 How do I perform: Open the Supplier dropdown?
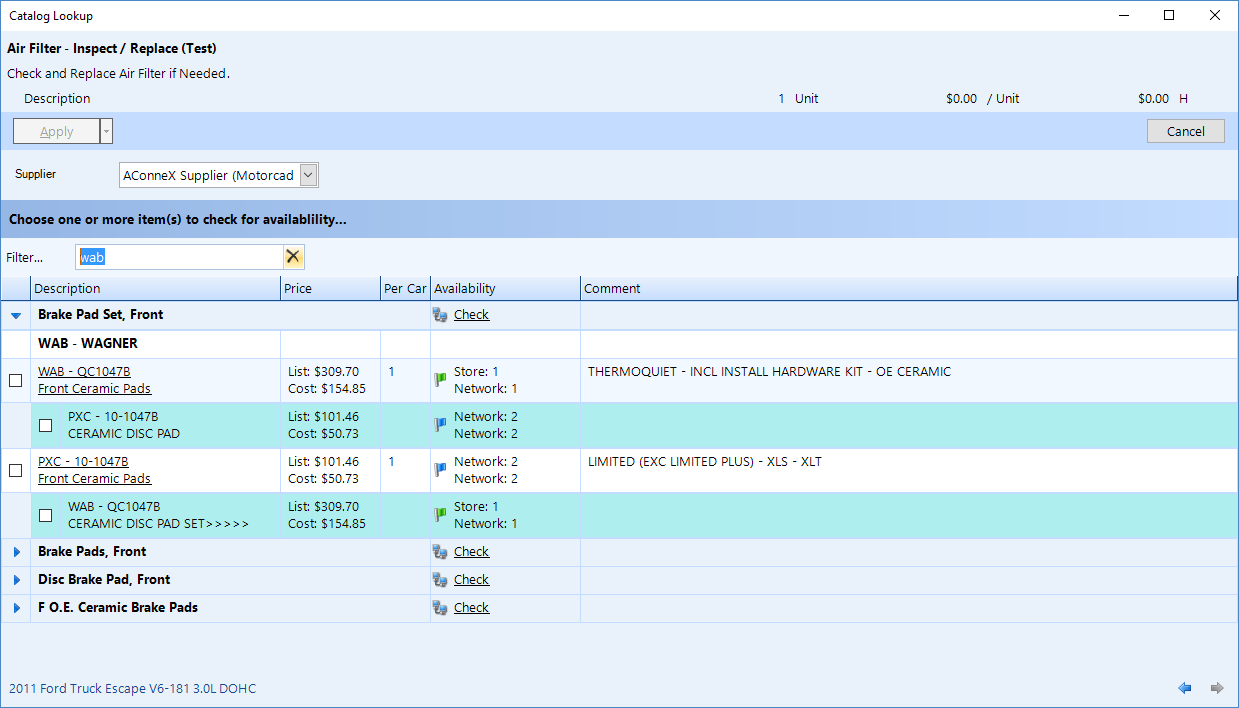pos(309,176)
